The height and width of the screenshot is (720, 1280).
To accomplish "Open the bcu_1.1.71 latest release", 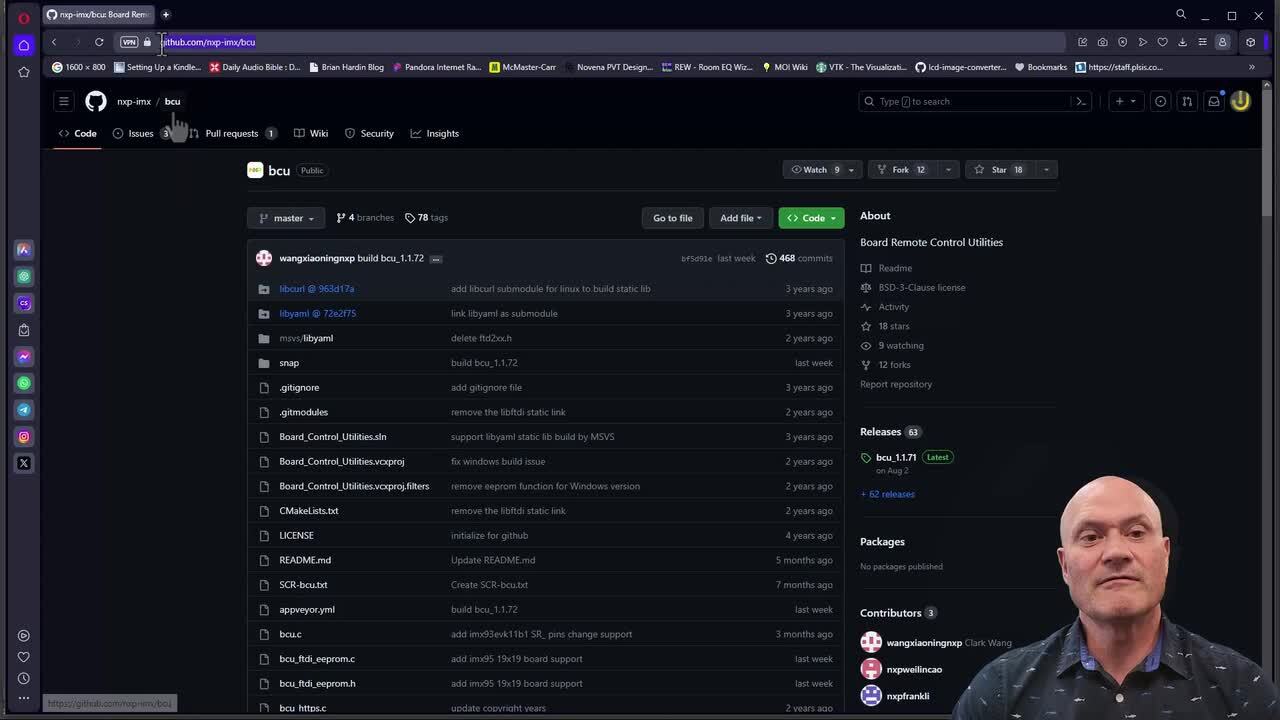I will (x=896, y=457).
